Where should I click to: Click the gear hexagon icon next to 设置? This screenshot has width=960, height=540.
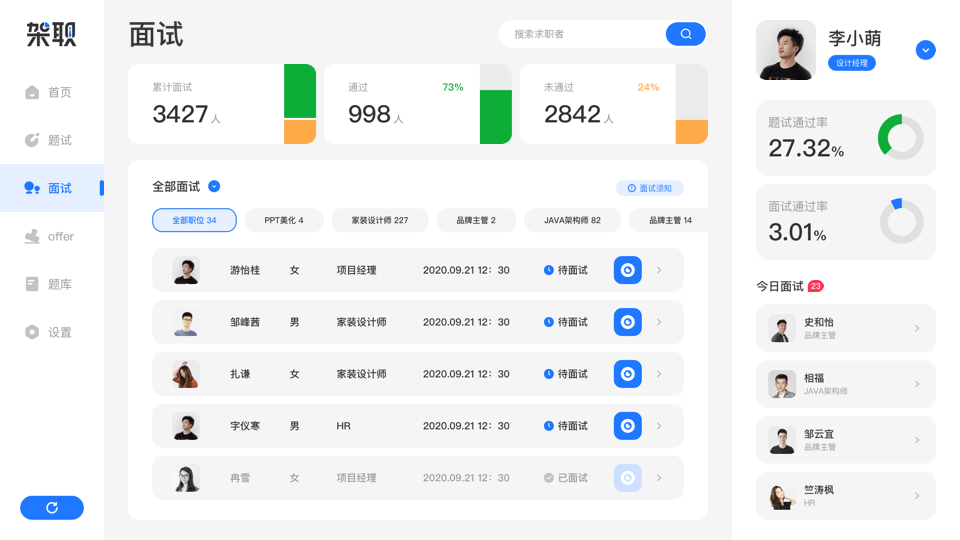click(32, 332)
